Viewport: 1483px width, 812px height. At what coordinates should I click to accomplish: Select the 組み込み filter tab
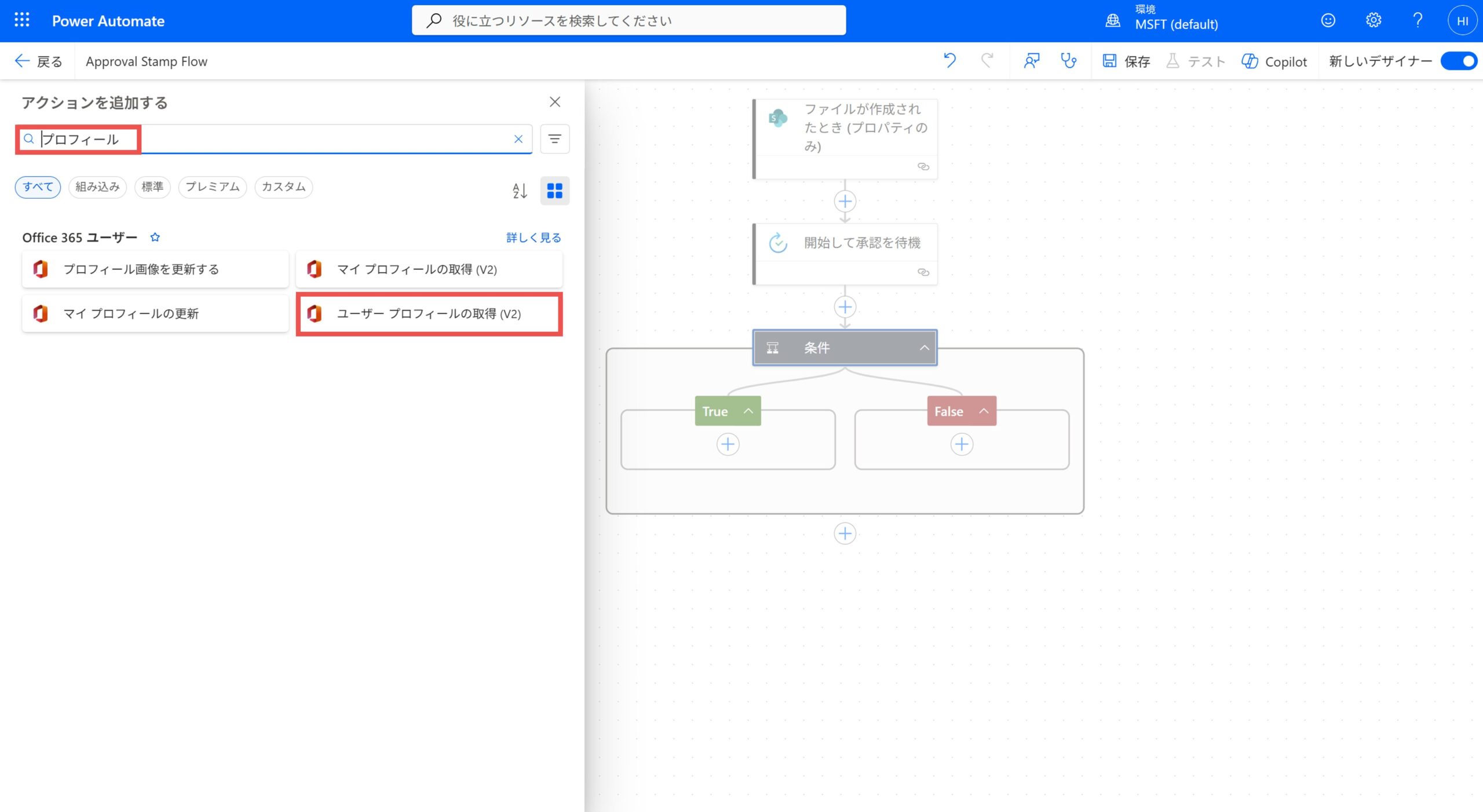[97, 187]
